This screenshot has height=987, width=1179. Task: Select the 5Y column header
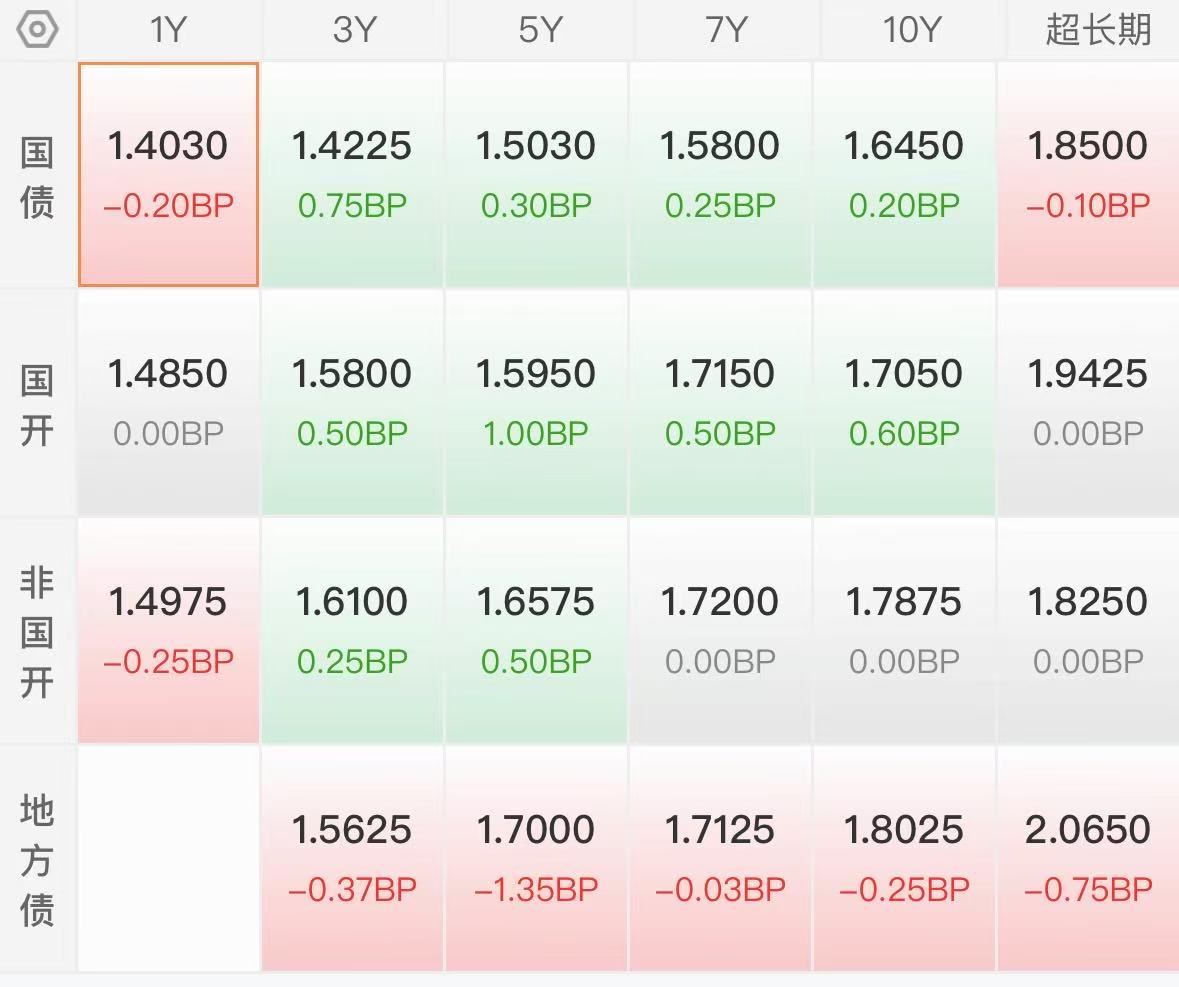539,30
